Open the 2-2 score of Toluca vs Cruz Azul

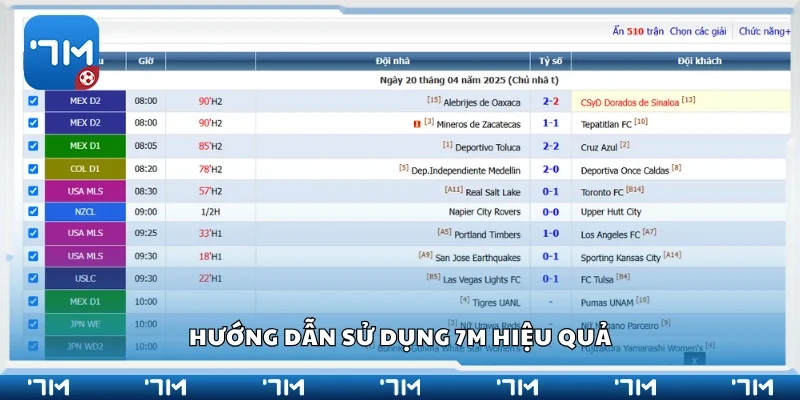coord(551,146)
